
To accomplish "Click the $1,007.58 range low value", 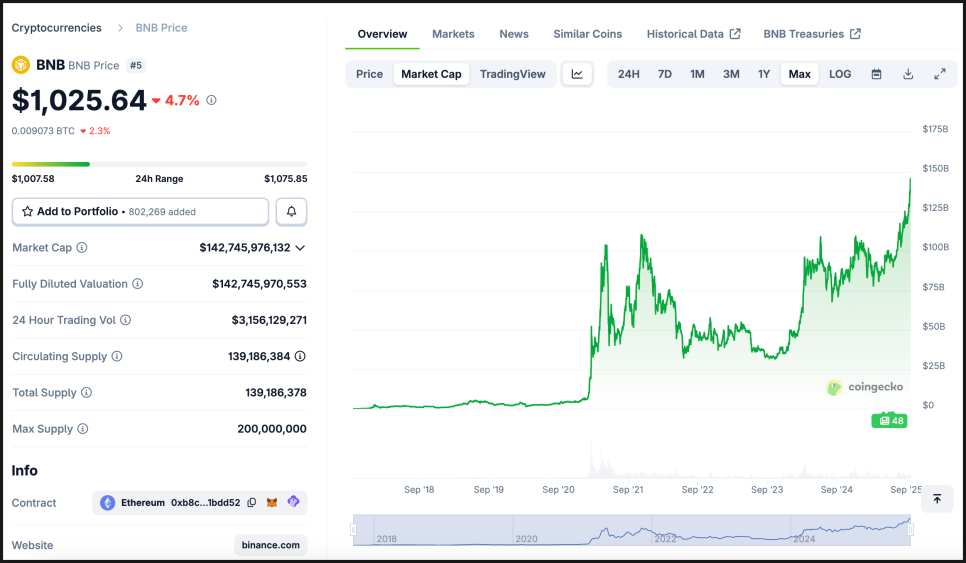I will [33, 179].
